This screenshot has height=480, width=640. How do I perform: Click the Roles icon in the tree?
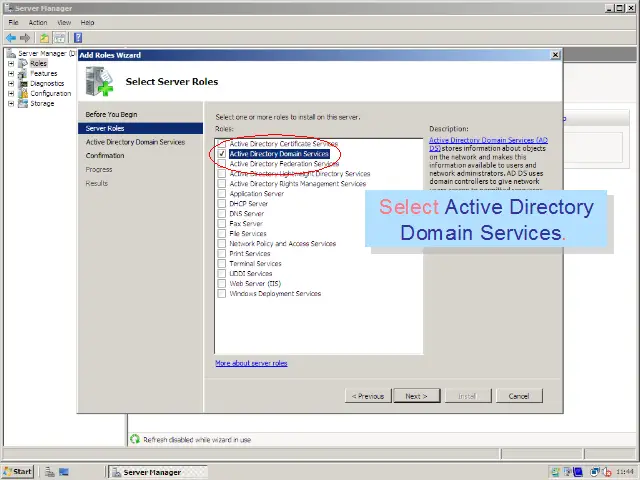click(23, 63)
